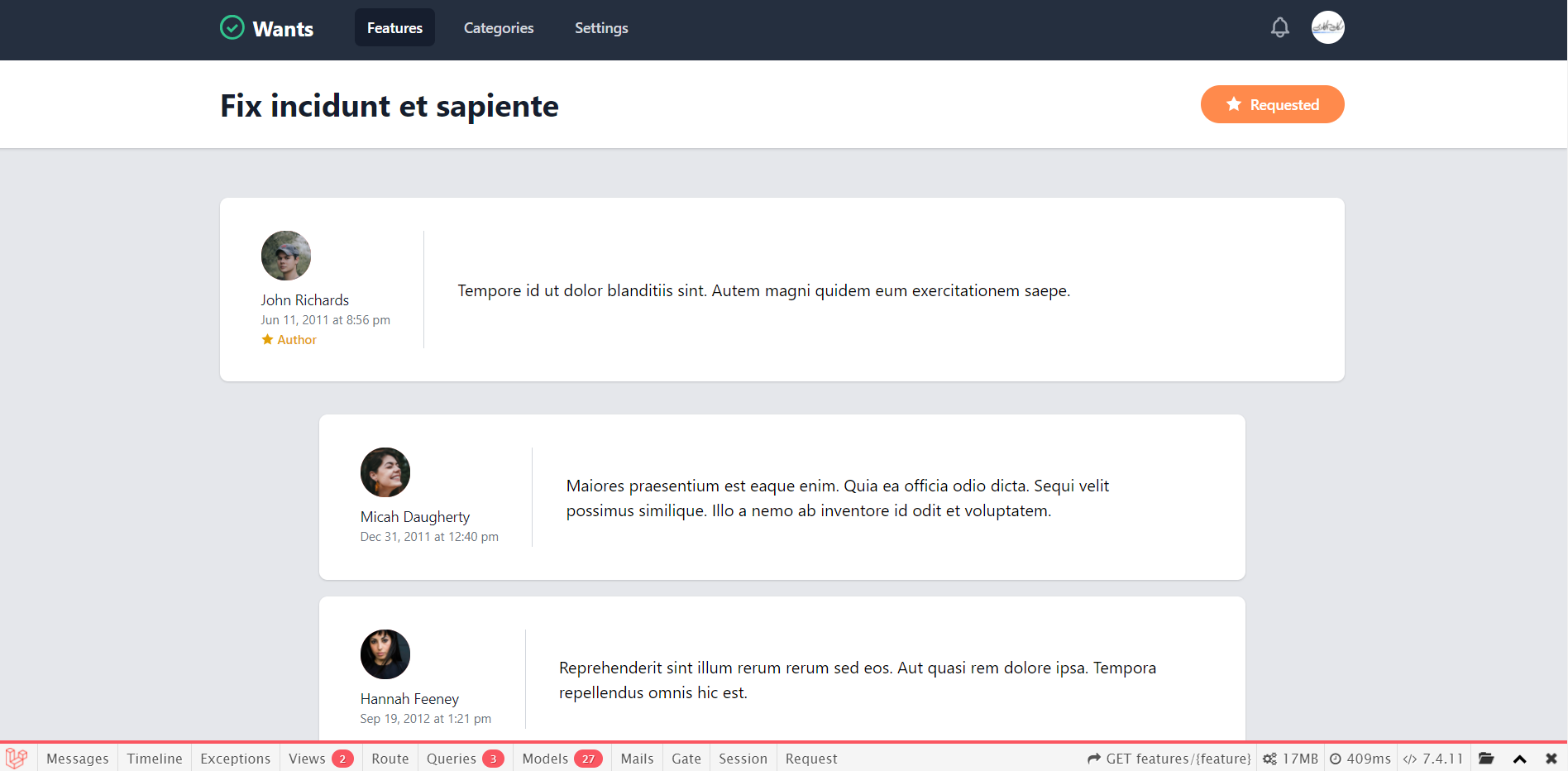Go to Settings in the top navigation
This screenshot has height=771, width=1568.
[601, 28]
